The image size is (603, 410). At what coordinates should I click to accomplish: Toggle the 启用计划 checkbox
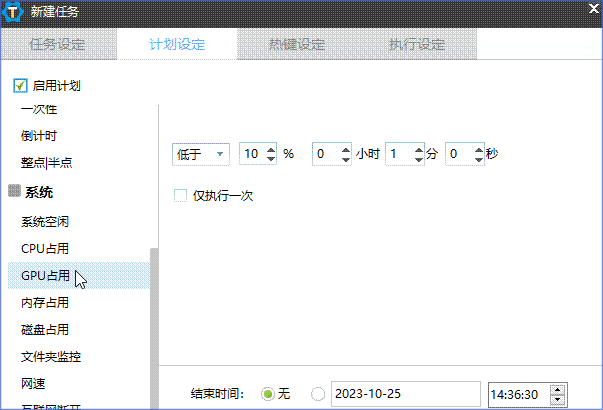(x=20, y=85)
